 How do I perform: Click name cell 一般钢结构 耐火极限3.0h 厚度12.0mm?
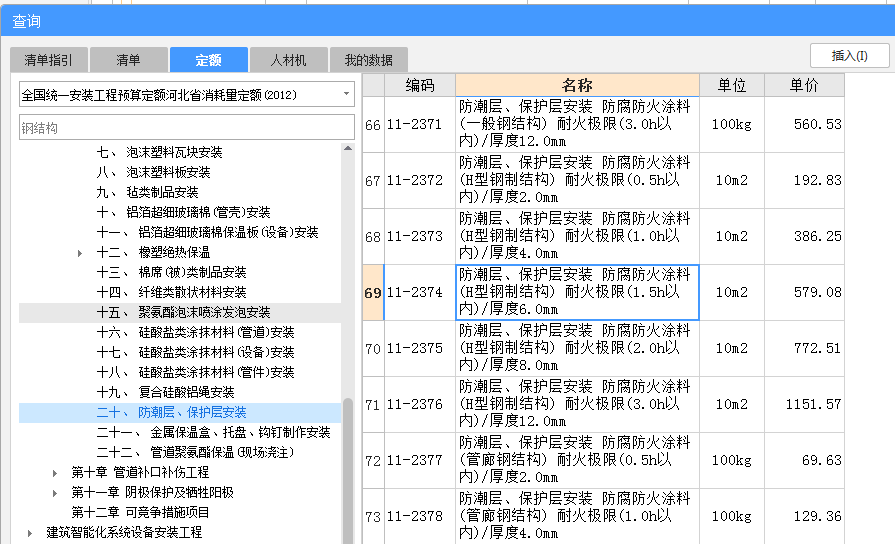click(x=577, y=124)
